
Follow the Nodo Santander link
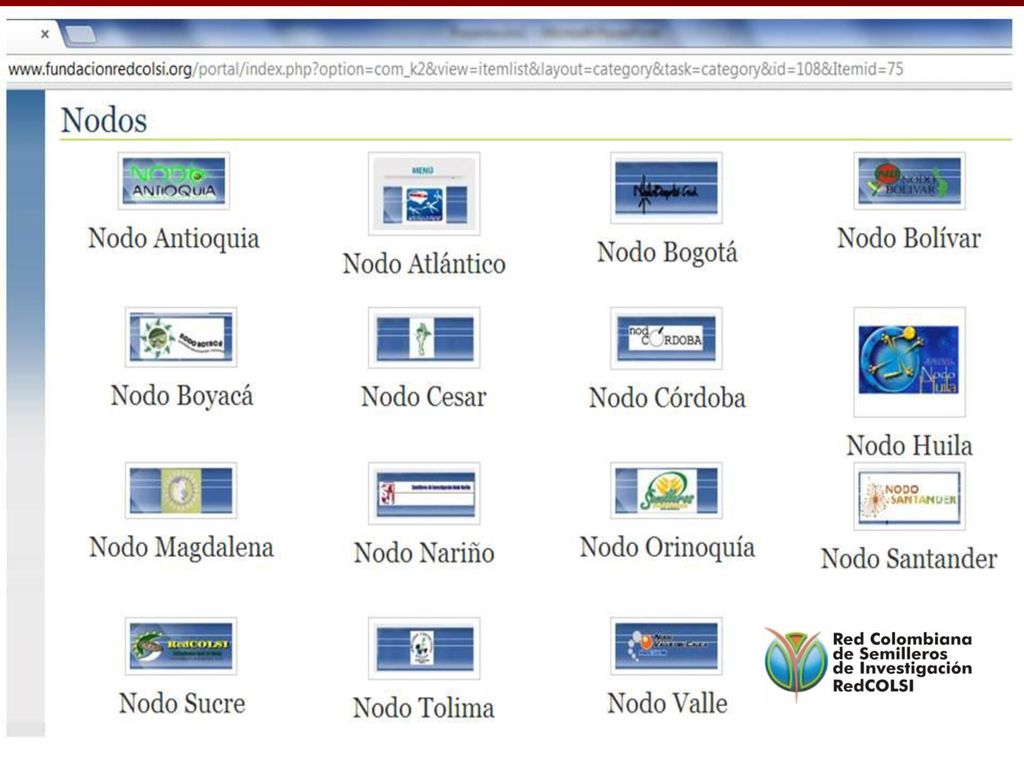pos(909,558)
